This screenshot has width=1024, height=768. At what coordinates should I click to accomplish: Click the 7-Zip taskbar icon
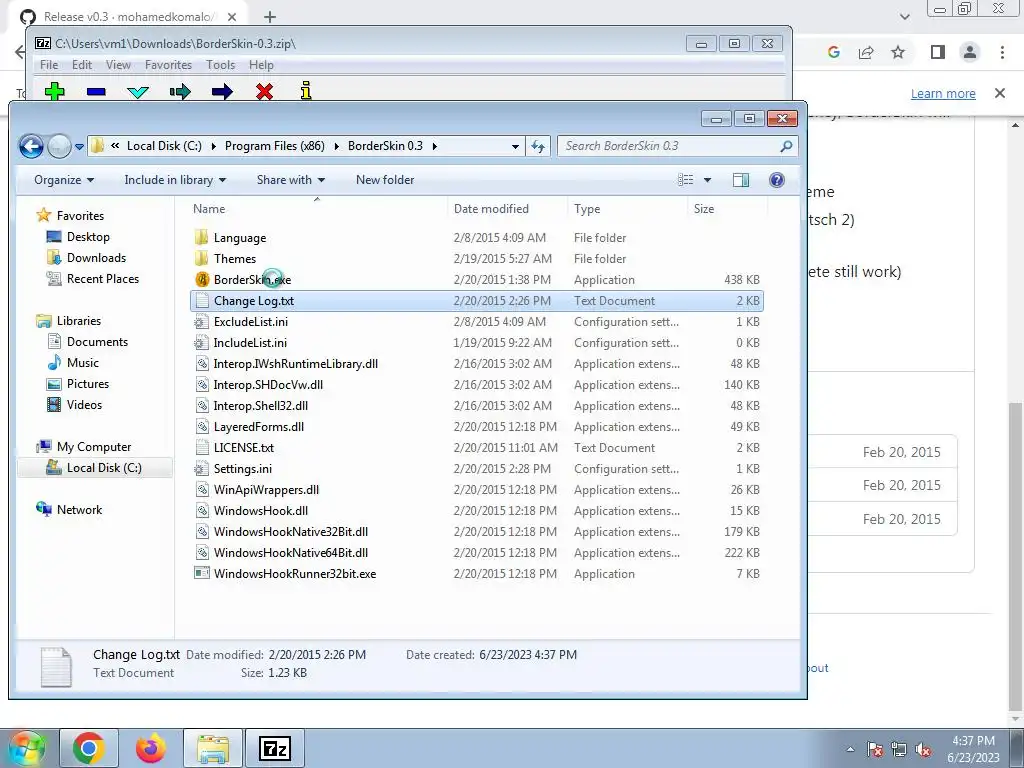click(x=274, y=748)
